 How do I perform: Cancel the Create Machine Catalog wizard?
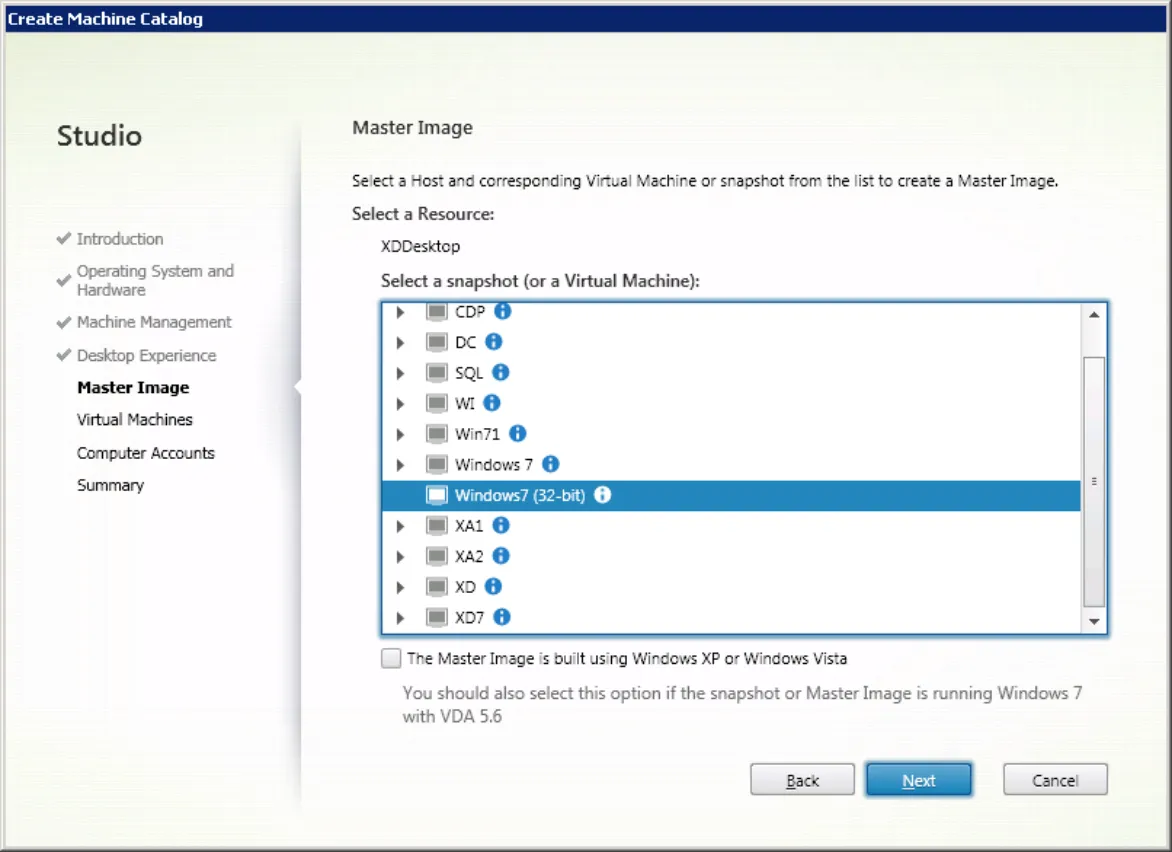pos(1055,780)
